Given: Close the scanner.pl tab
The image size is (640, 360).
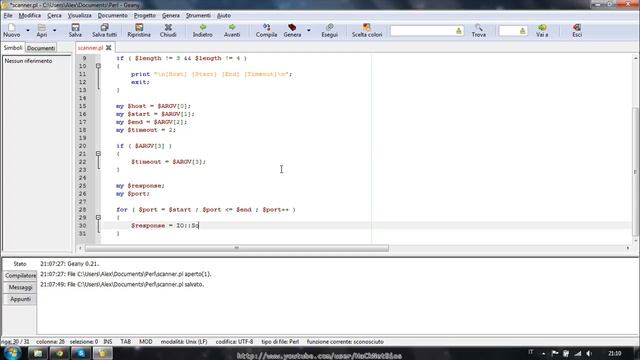Looking at the screenshot, I should [x=109, y=48].
